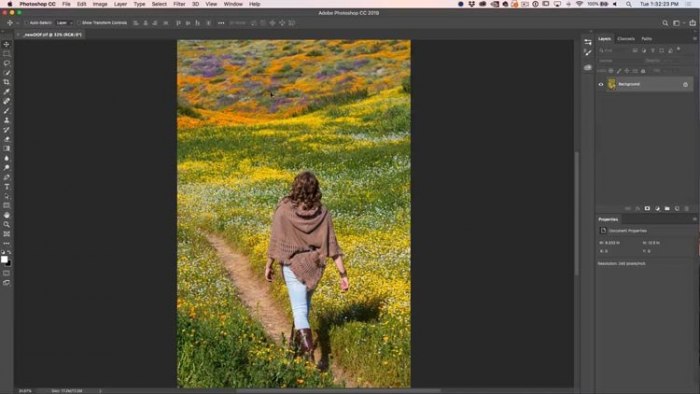Select the Horizontal Type tool

6,187
